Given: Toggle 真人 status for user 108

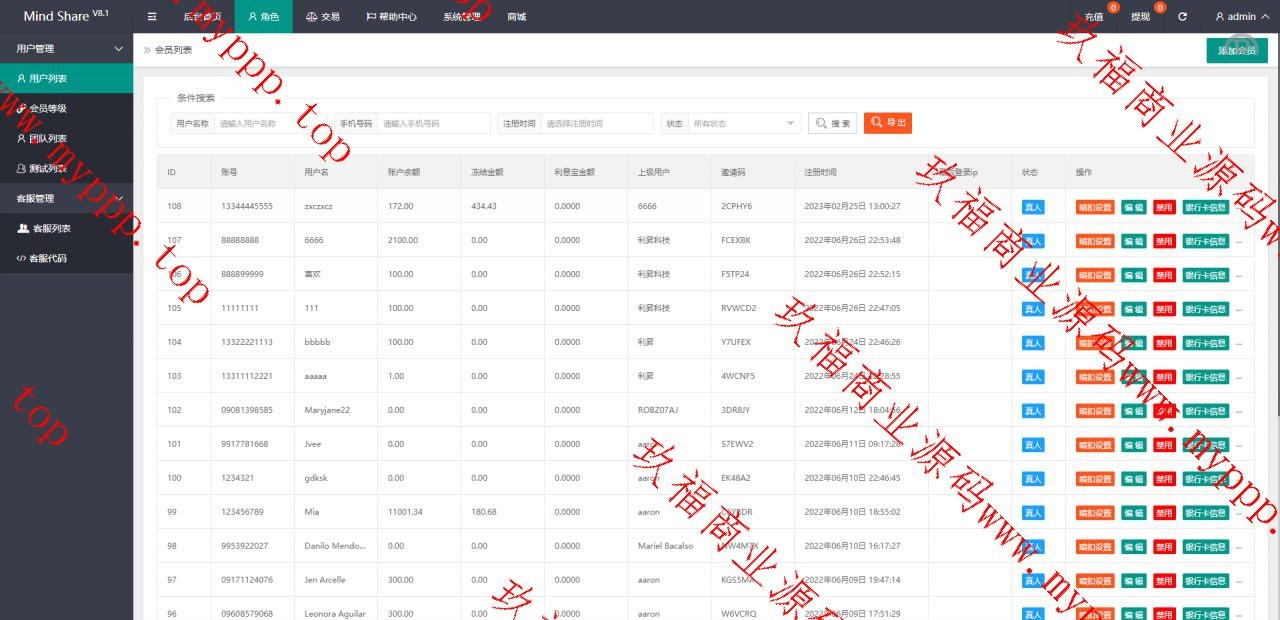Looking at the screenshot, I should click(1033, 207).
